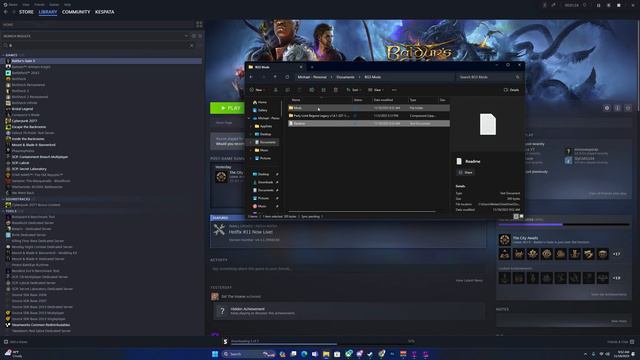Open the game info icon beside the gear
Image resolution: width=640 pixels, height=360 pixels.
618,108
